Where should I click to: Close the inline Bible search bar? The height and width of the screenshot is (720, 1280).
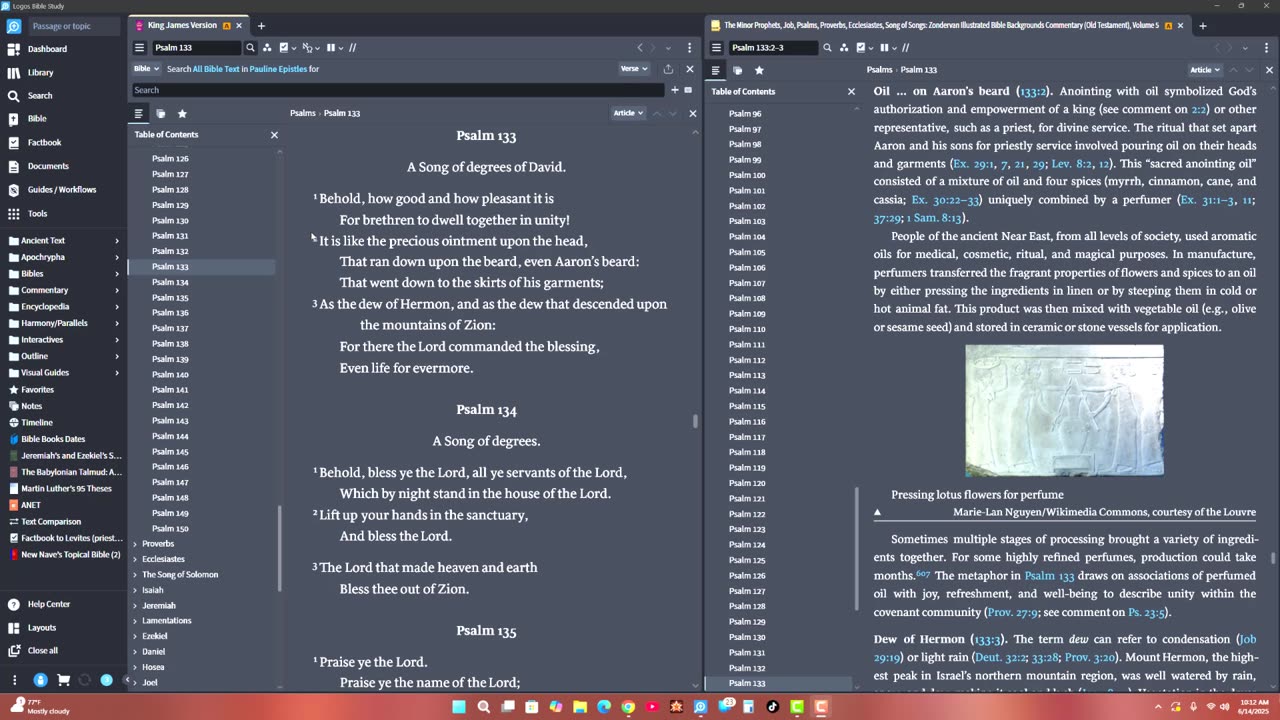pos(689,69)
